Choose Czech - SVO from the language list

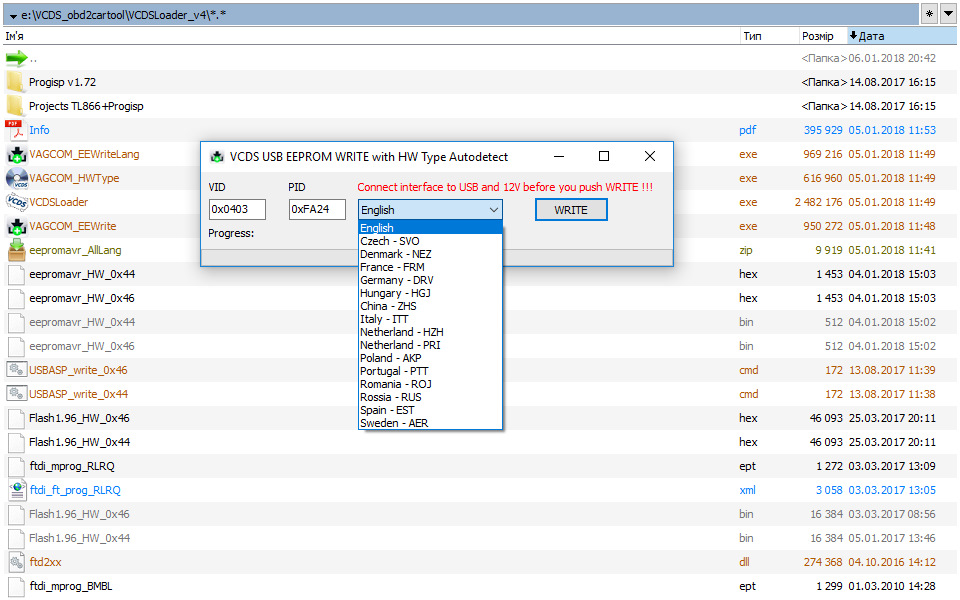[x=430, y=241]
